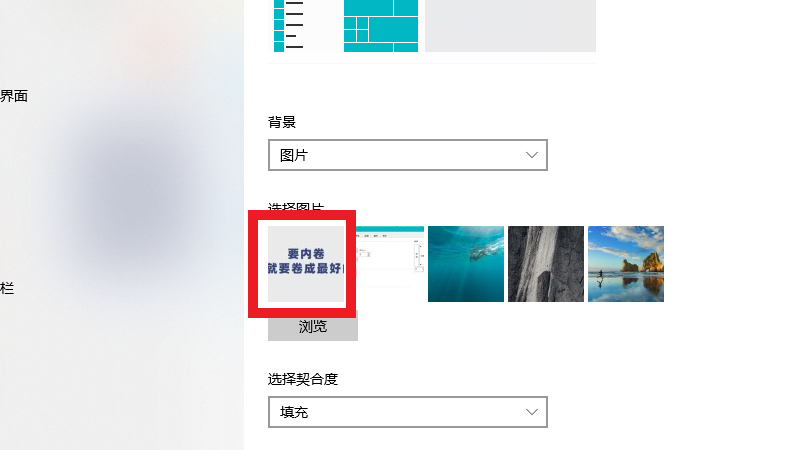The image size is (800, 450).
Task: Click the preview start menu list lines
Action: (x=294, y=26)
